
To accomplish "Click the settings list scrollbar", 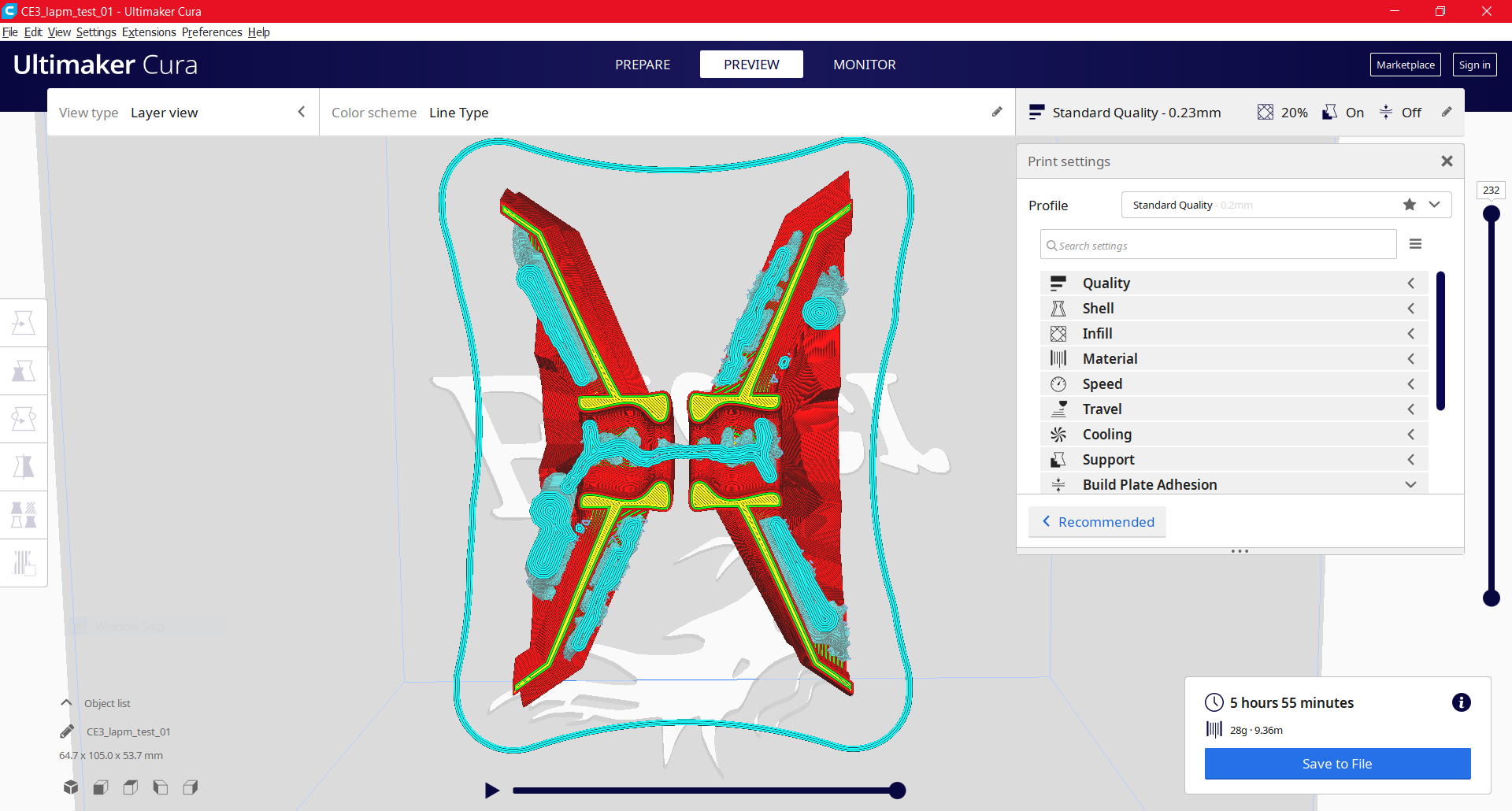I will coord(1440,341).
